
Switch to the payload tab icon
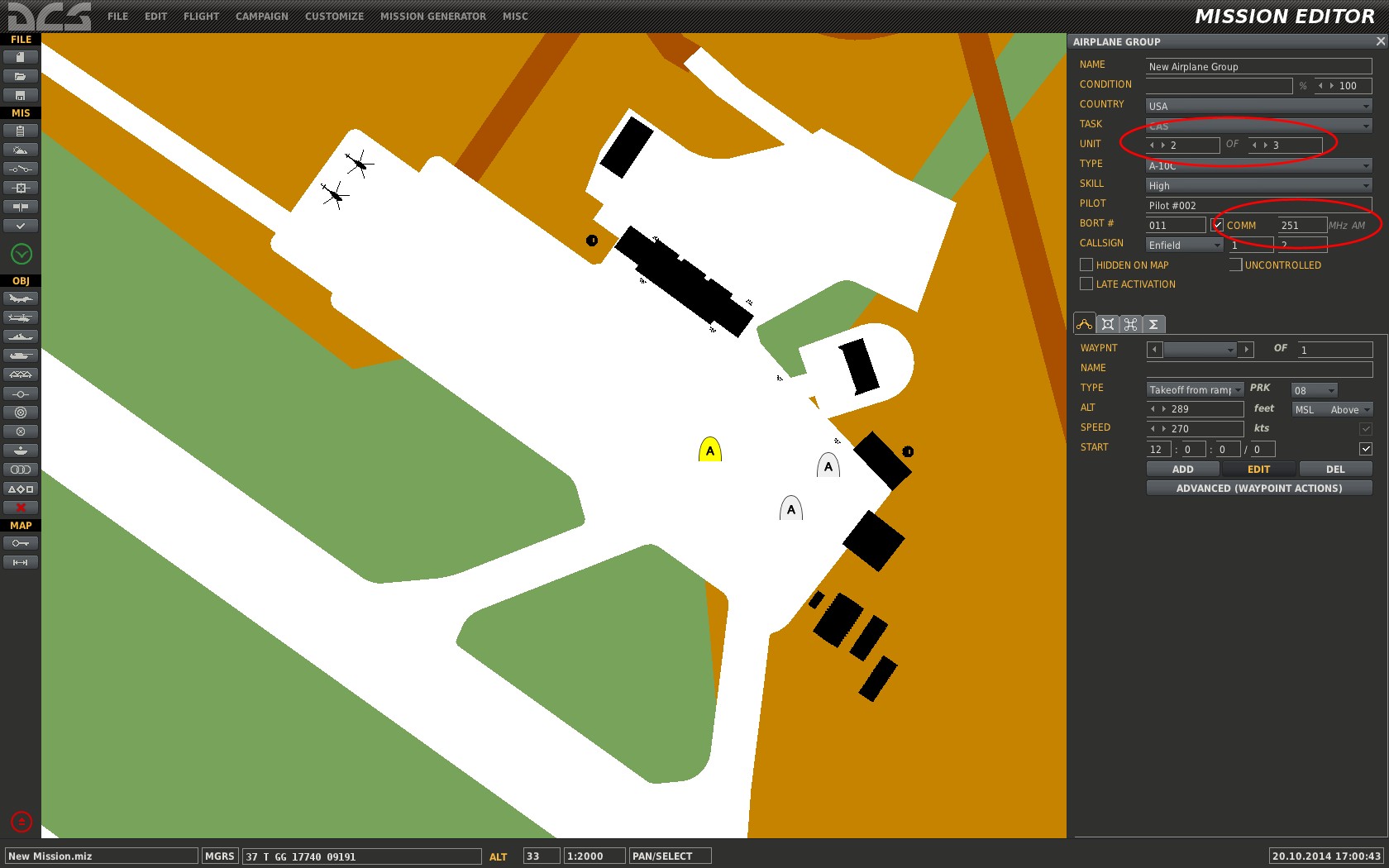(x=1108, y=324)
